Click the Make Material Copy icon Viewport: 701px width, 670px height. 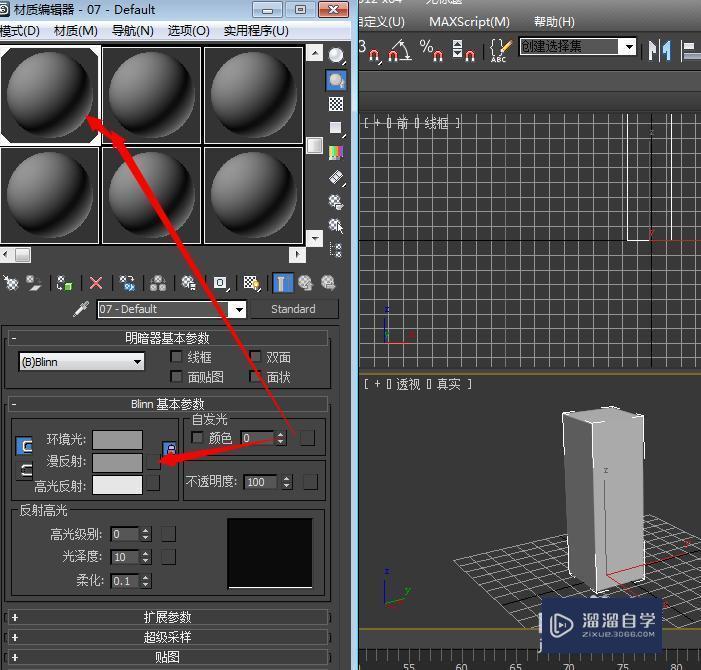(127, 283)
